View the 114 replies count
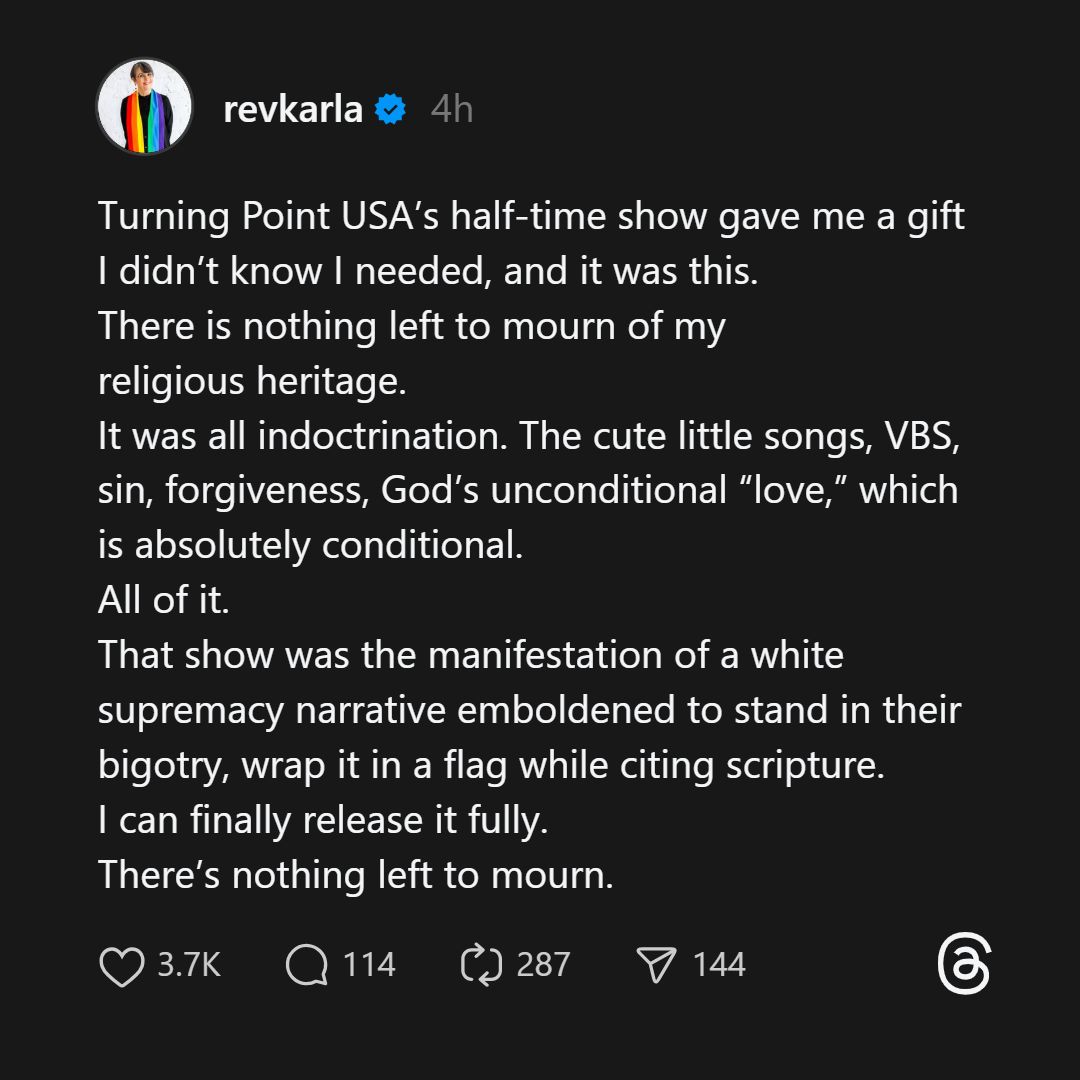Viewport: 1080px width, 1080px height. (369, 965)
